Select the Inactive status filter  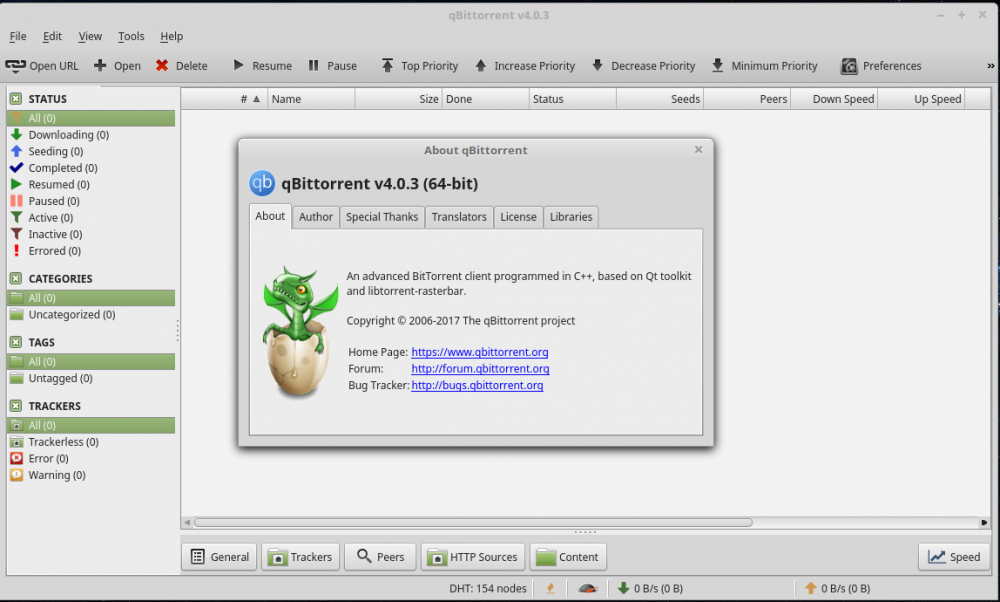91,234
